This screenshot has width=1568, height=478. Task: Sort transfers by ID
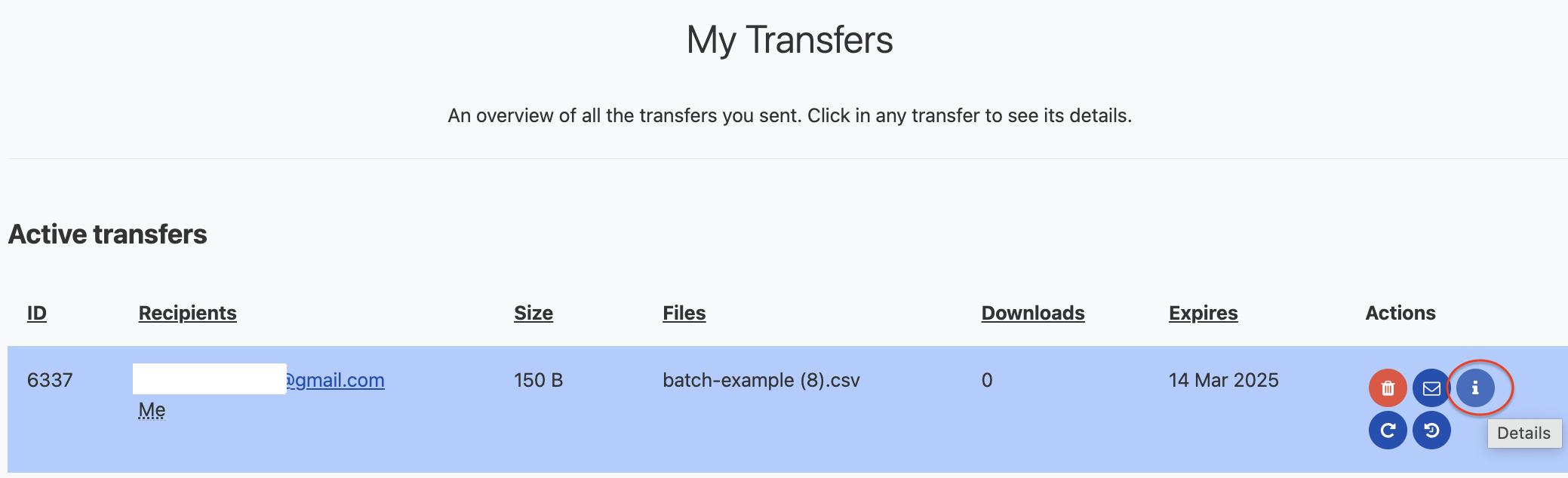tap(35, 313)
